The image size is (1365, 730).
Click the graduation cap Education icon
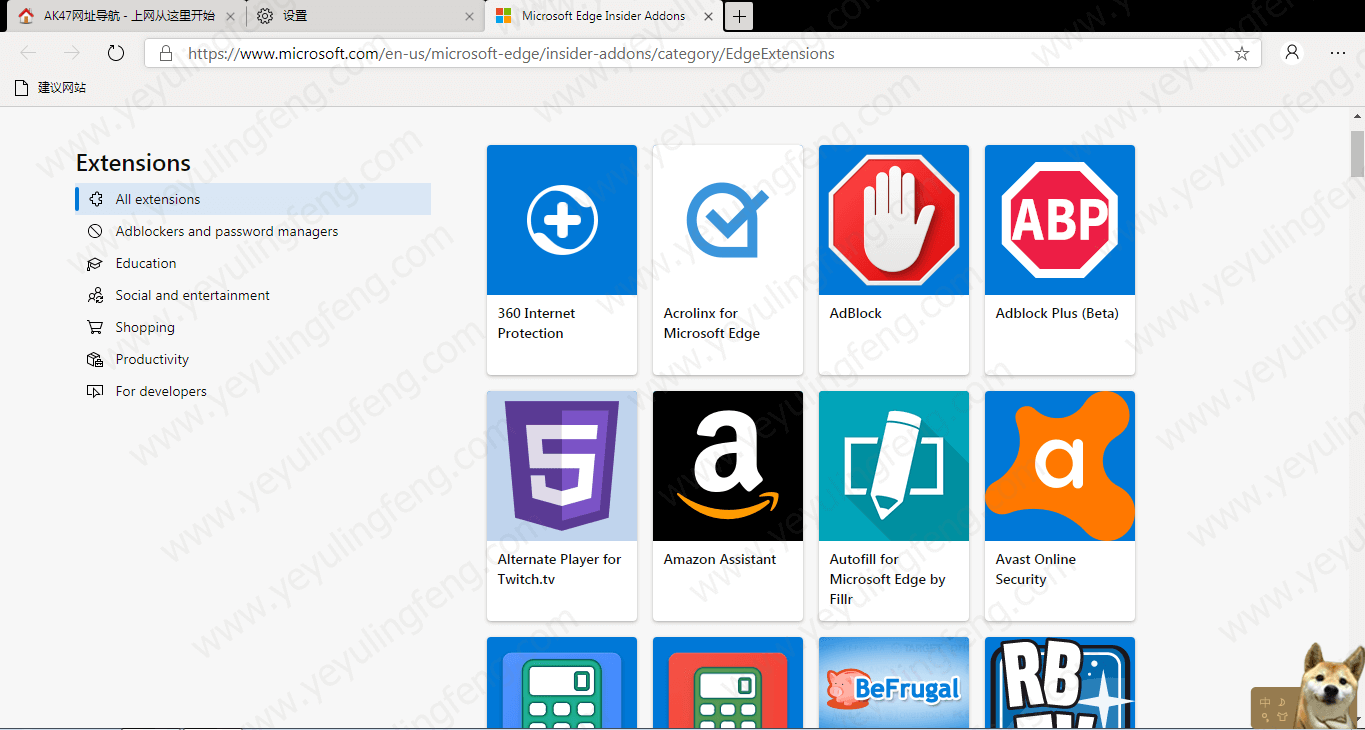(95, 263)
